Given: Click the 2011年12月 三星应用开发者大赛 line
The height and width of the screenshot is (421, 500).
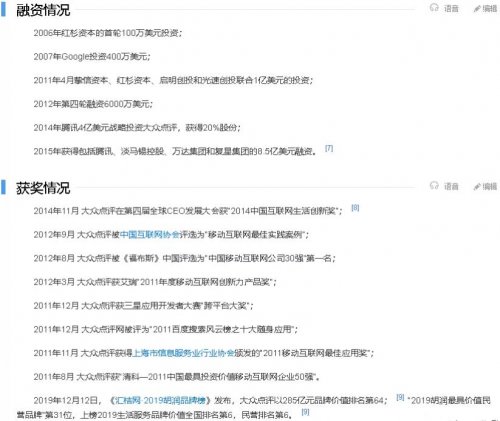Looking at the screenshot, I should [x=143, y=306].
